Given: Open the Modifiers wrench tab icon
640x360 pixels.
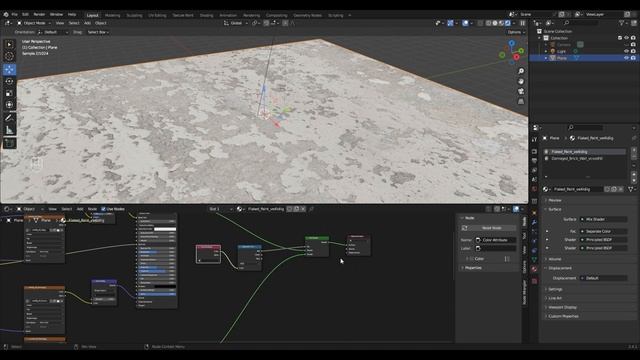Looking at the screenshot, I should (x=534, y=222).
